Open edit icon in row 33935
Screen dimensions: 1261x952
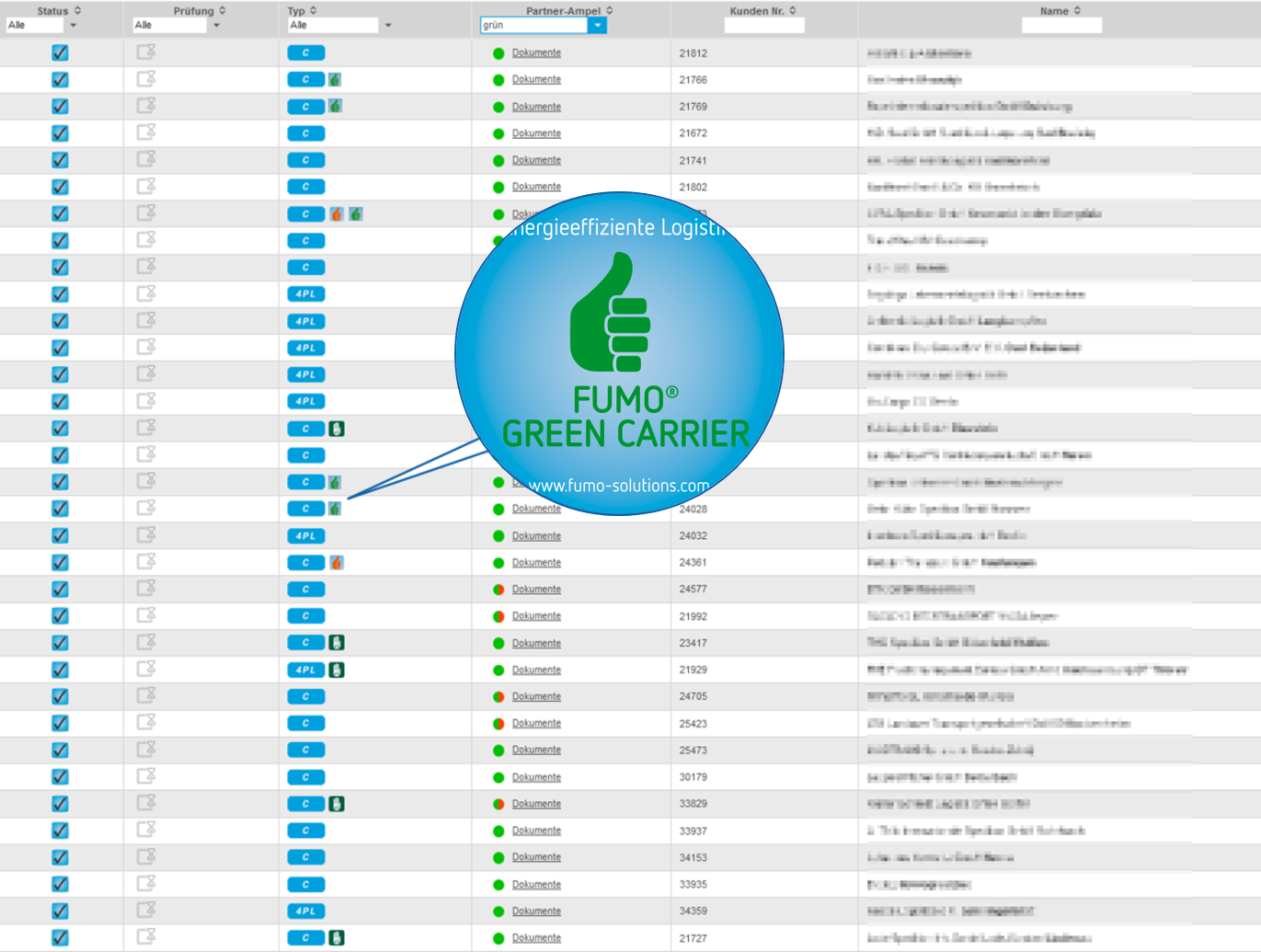click(146, 884)
